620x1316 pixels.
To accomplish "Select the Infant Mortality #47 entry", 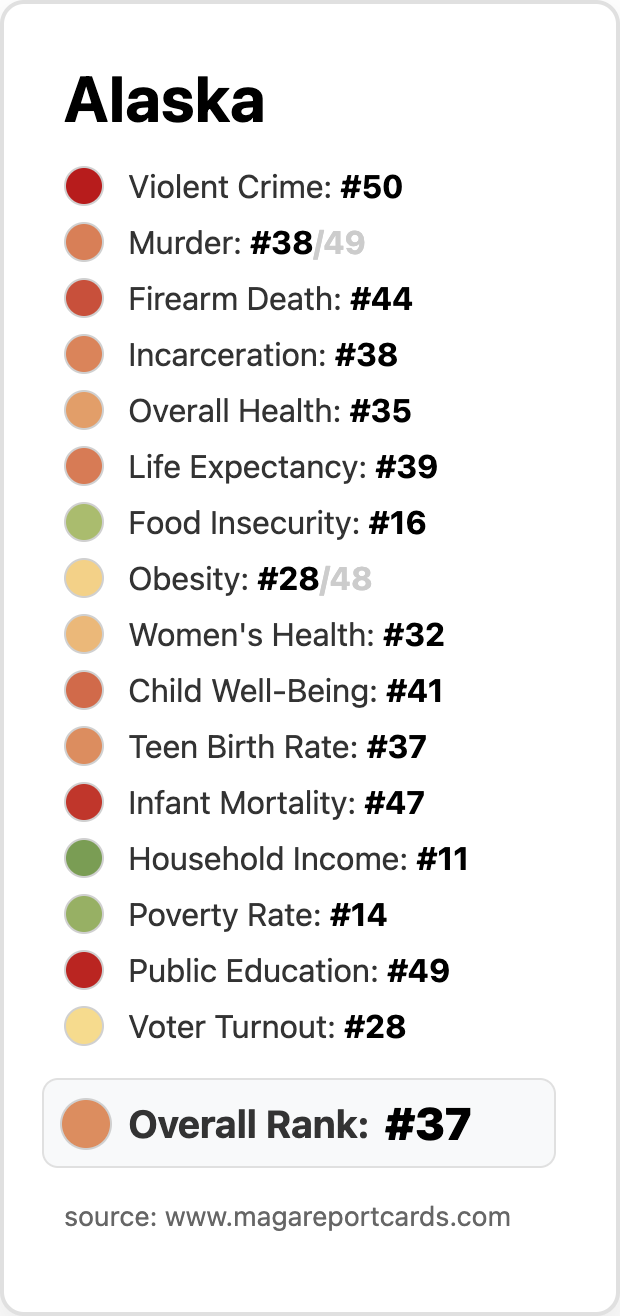I will click(x=277, y=803).
